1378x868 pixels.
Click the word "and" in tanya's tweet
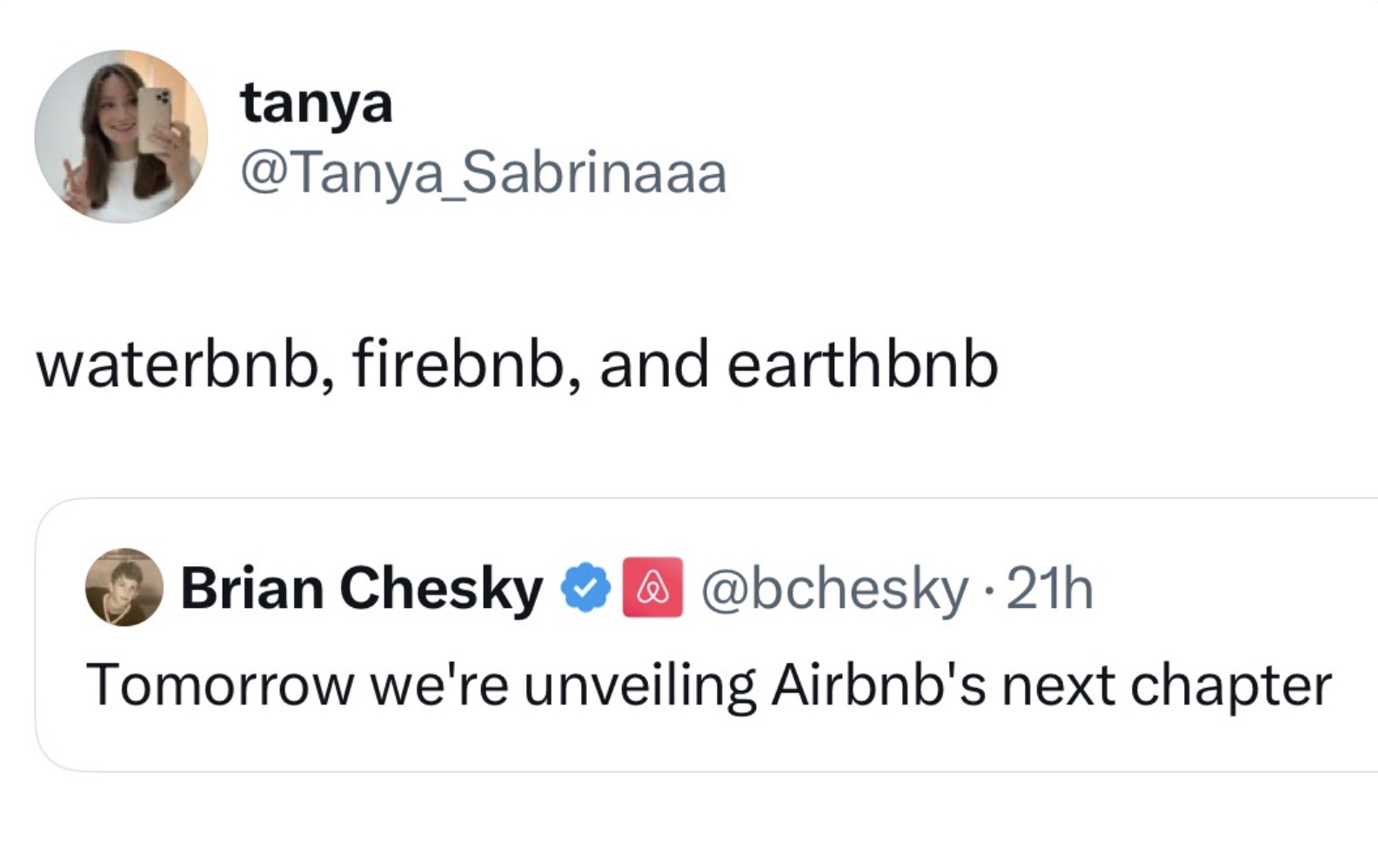click(x=653, y=364)
